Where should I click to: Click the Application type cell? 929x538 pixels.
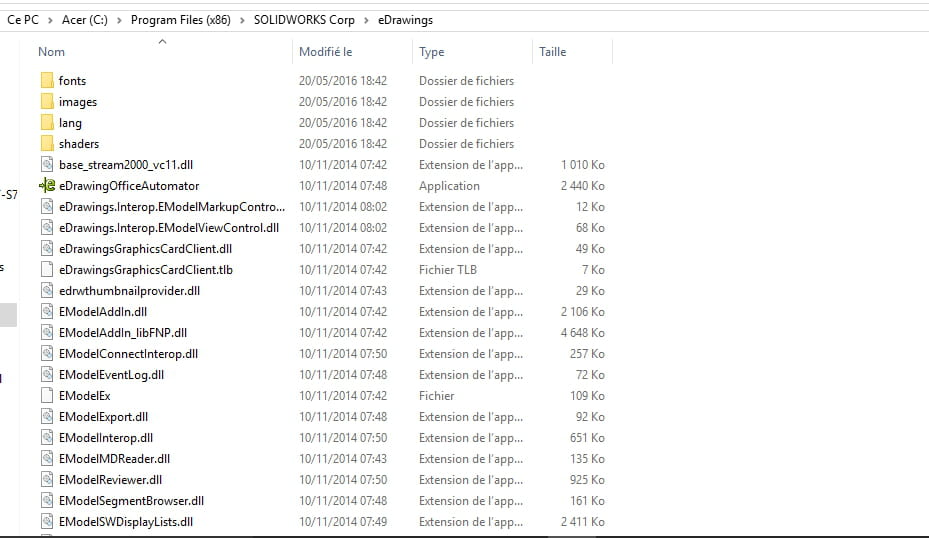[449, 185]
